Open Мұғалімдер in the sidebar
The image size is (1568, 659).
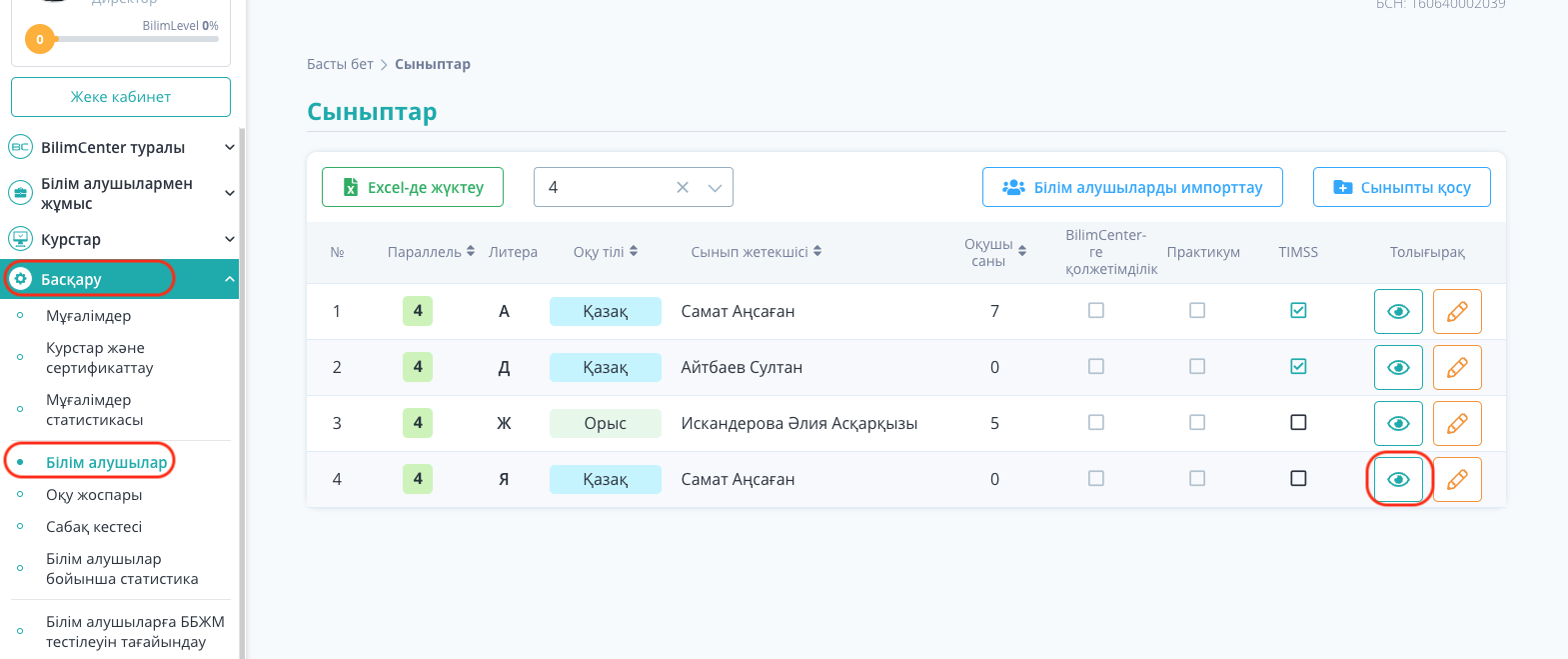[x=88, y=316]
